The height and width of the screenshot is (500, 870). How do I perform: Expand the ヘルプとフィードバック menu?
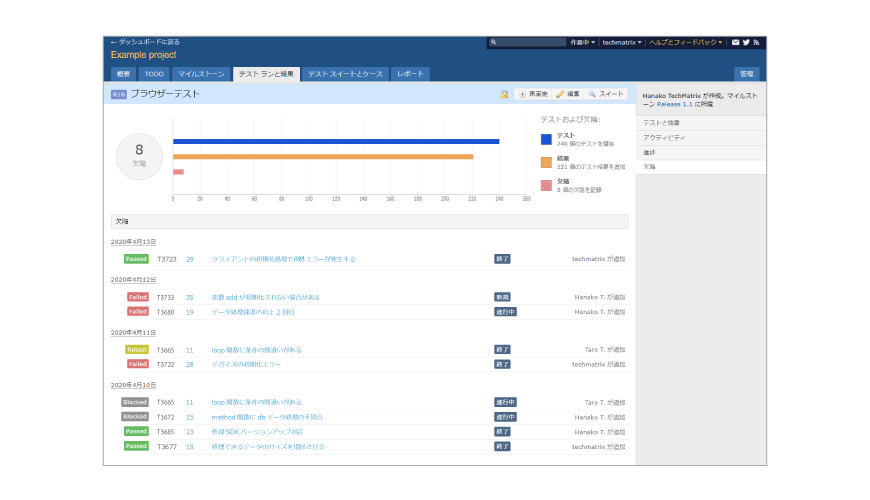686,42
